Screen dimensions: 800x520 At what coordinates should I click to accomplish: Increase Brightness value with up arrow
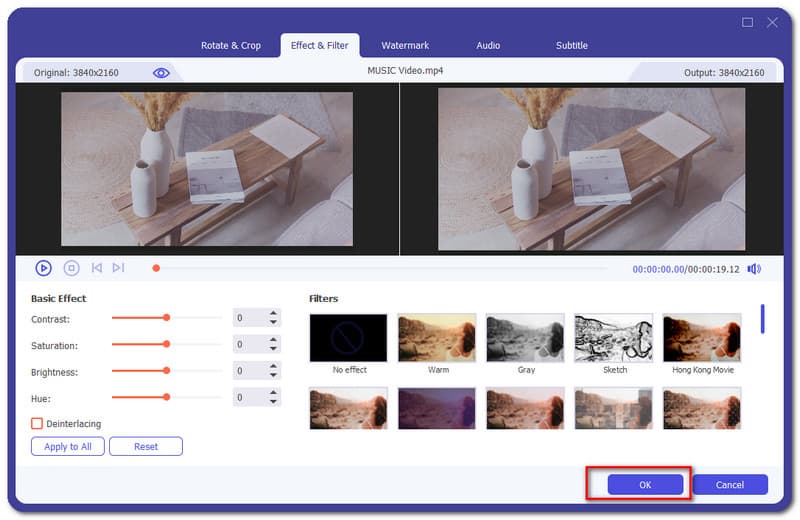[x=273, y=366]
